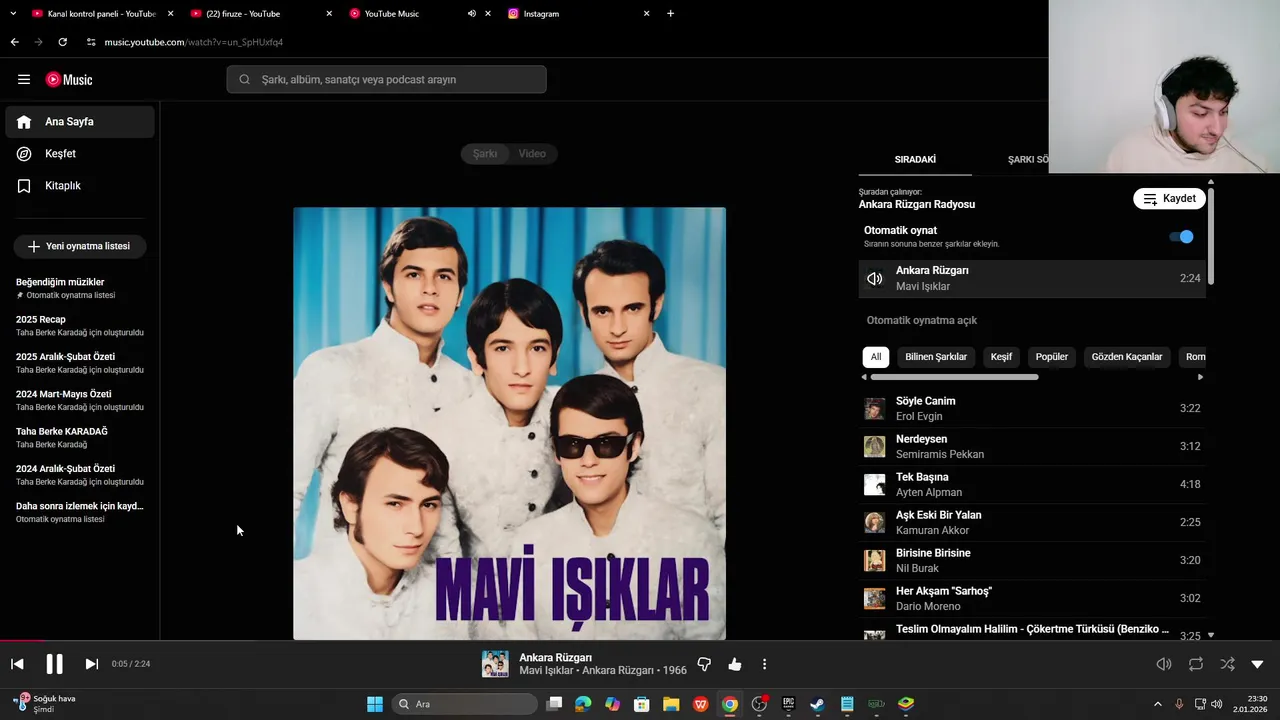Seek using the song progress bar
The image size is (1280, 720).
[640, 641]
